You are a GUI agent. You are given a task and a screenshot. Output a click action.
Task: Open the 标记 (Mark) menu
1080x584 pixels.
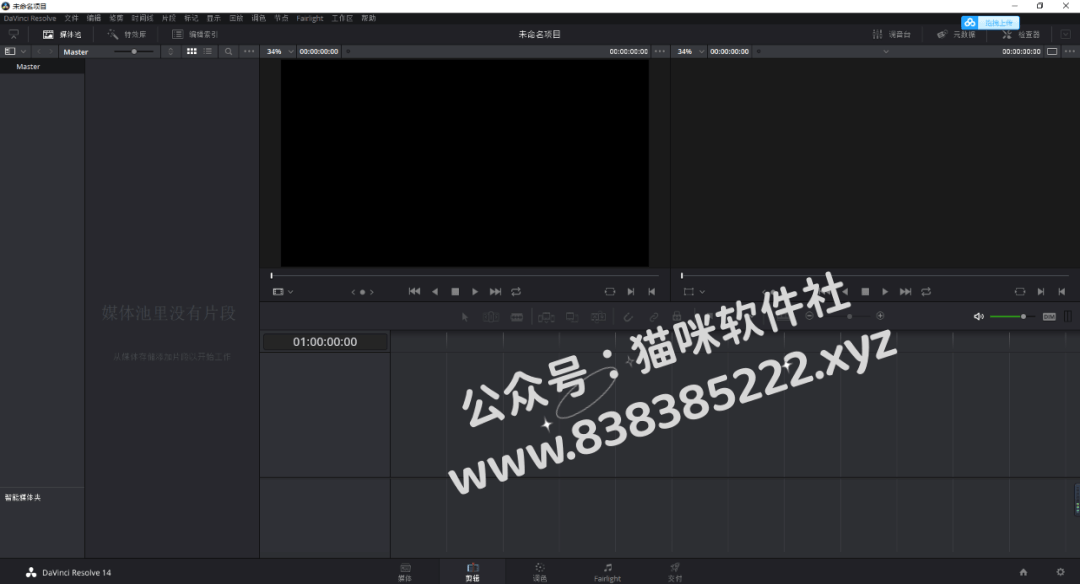[191, 19]
